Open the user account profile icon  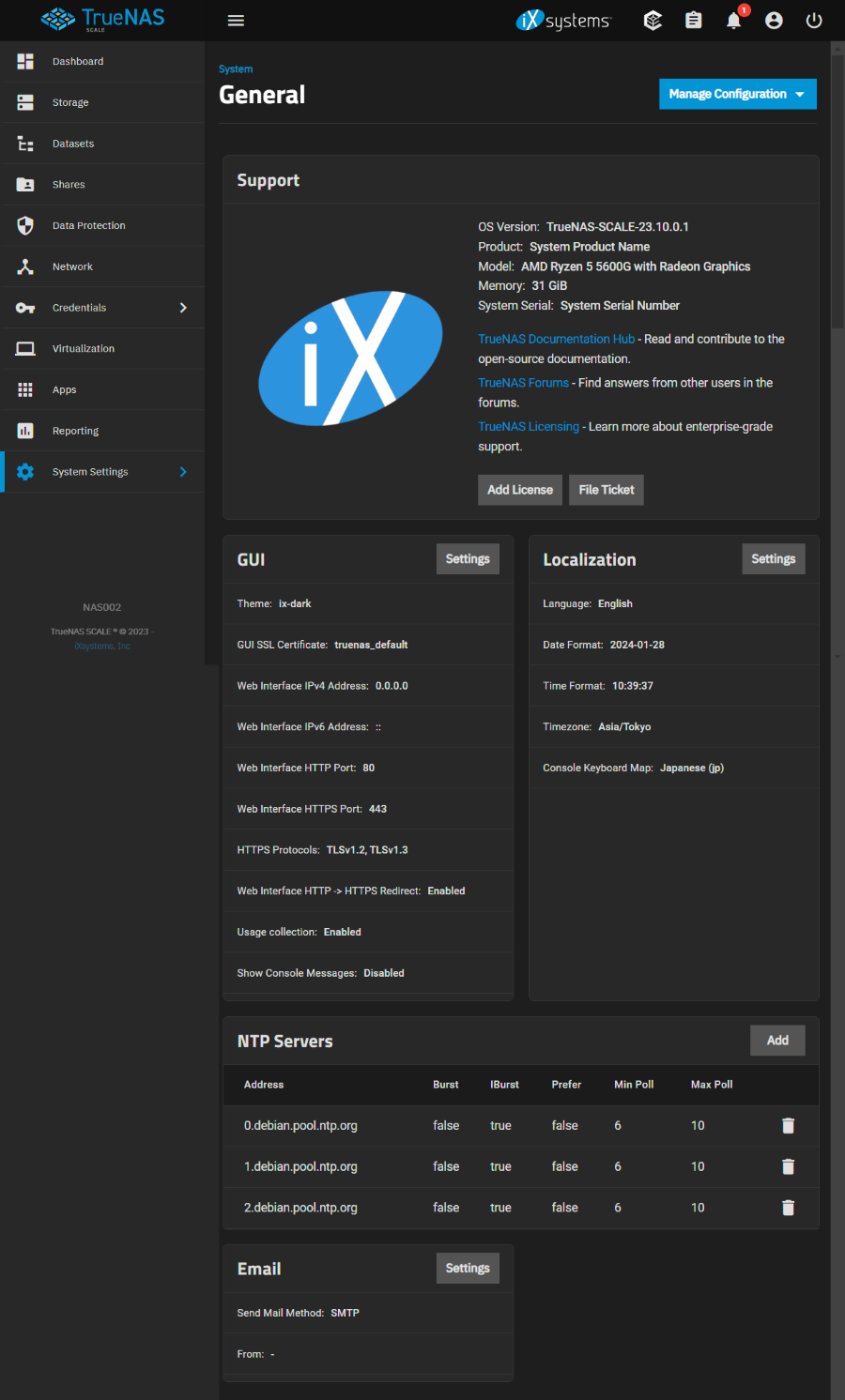pos(774,21)
